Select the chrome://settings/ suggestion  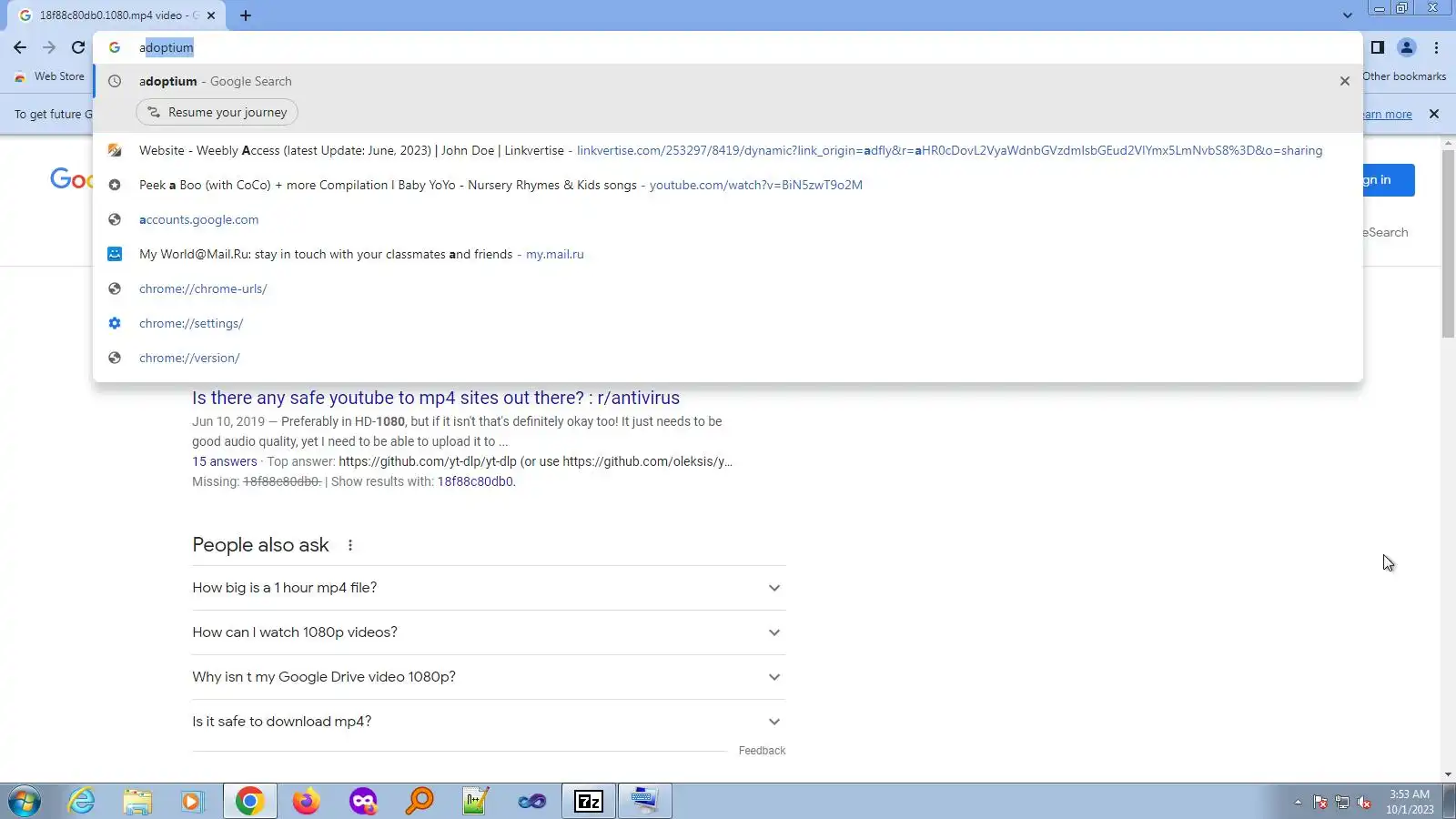pyautogui.click(x=728, y=323)
